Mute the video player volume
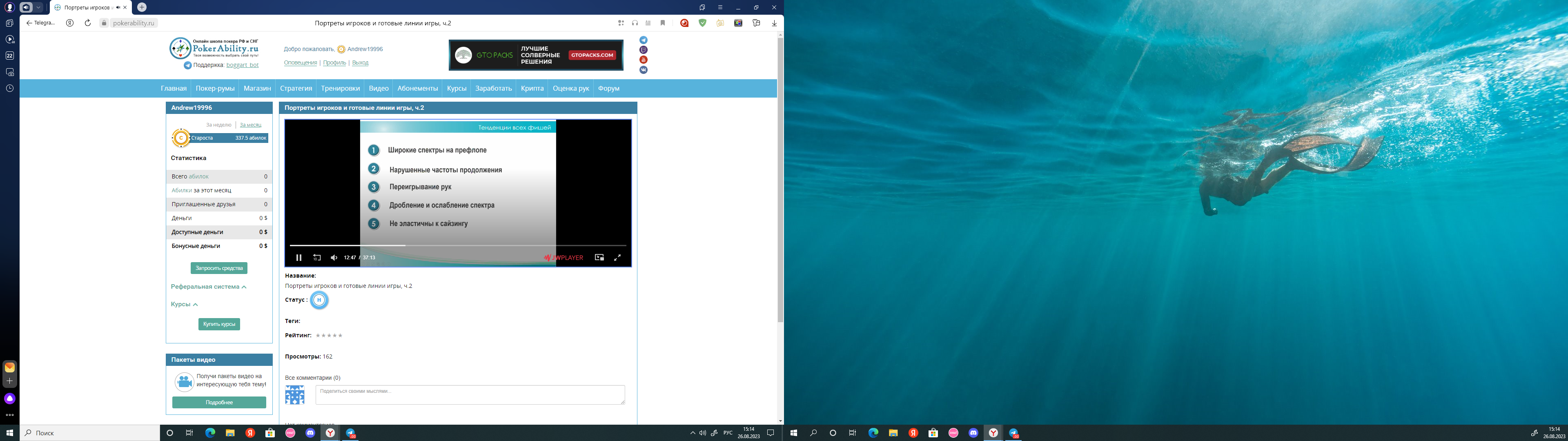Image resolution: width=1568 pixels, height=441 pixels. click(x=334, y=258)
